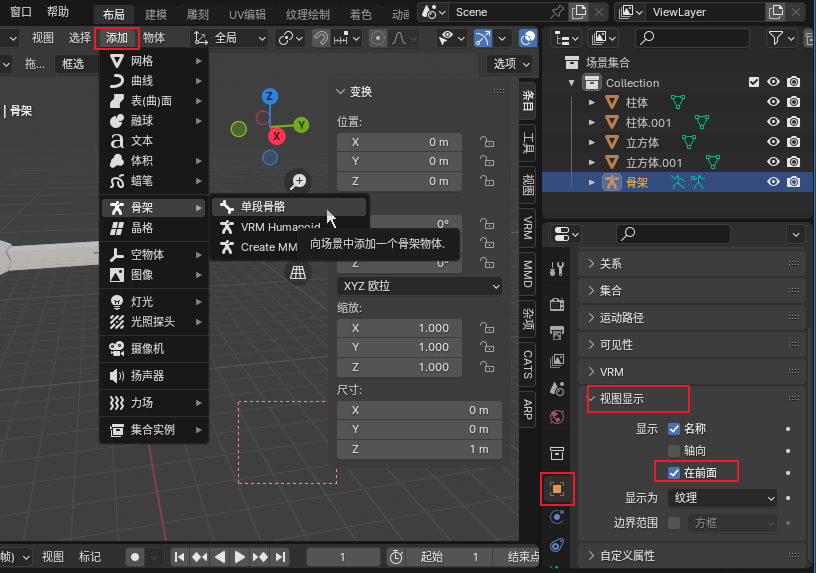816x573 pixels.
Task: Click the zoom magnifier viewport icon
Action: [x=298, y=181]
